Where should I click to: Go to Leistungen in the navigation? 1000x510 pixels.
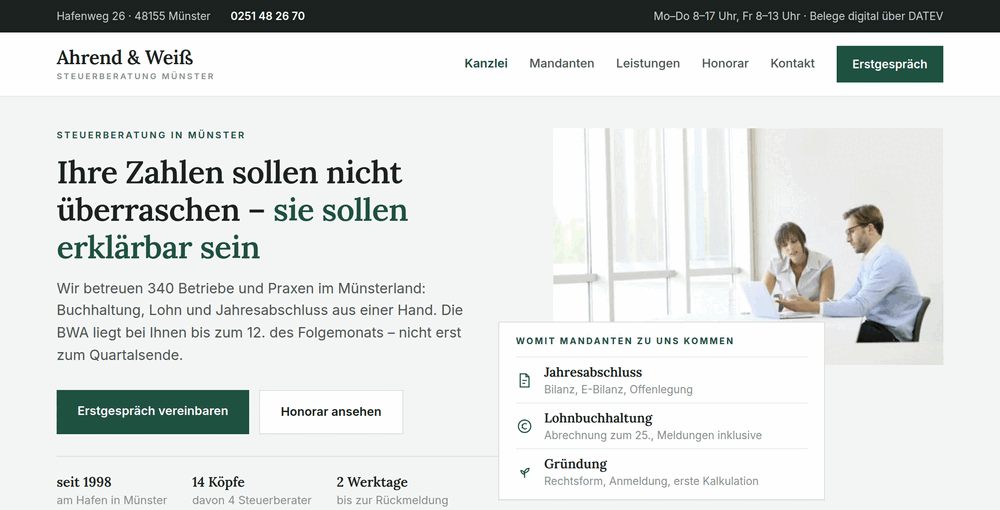pos(648,64)
